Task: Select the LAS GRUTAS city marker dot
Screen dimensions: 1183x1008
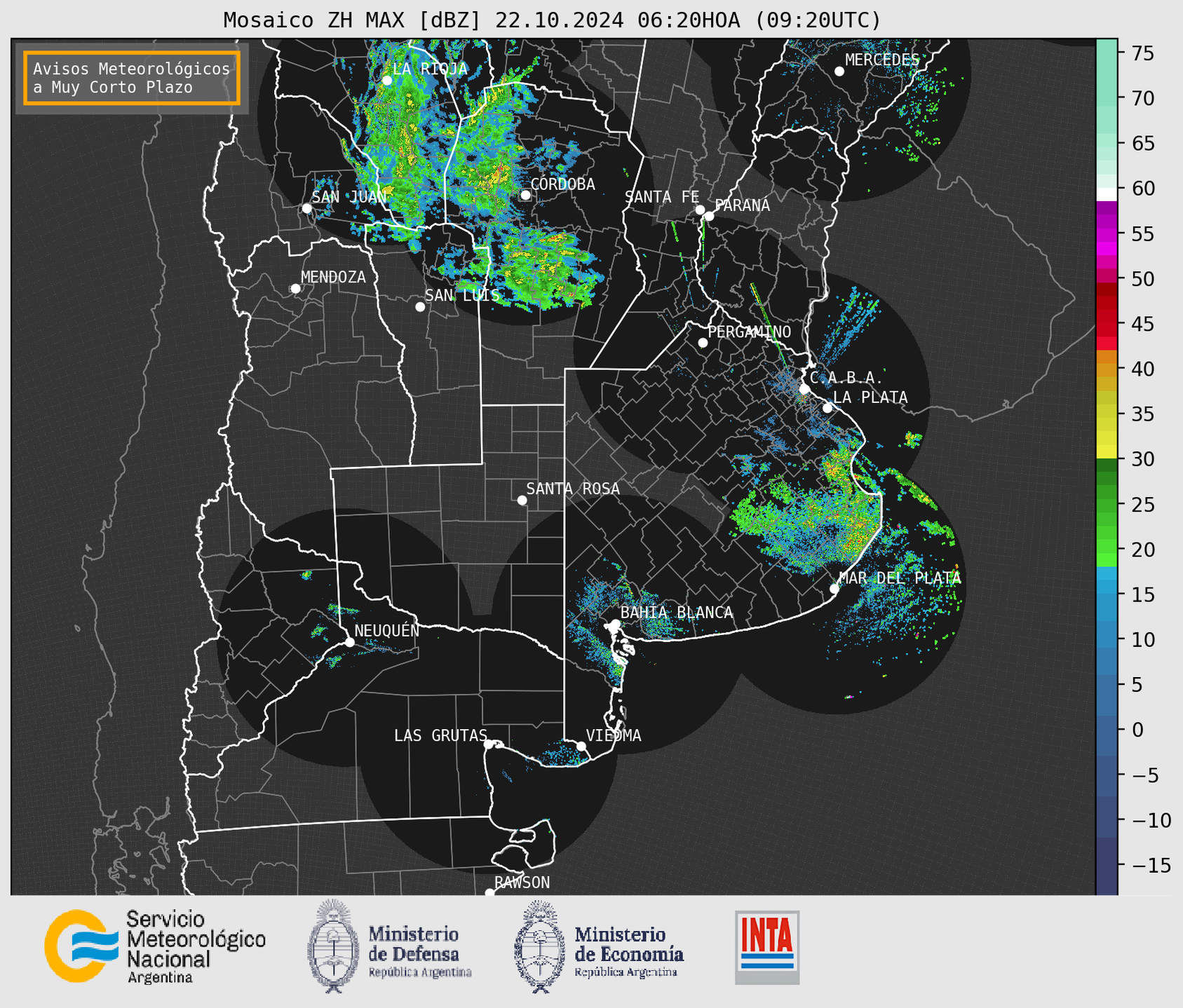Action: (x=489, y=744)
